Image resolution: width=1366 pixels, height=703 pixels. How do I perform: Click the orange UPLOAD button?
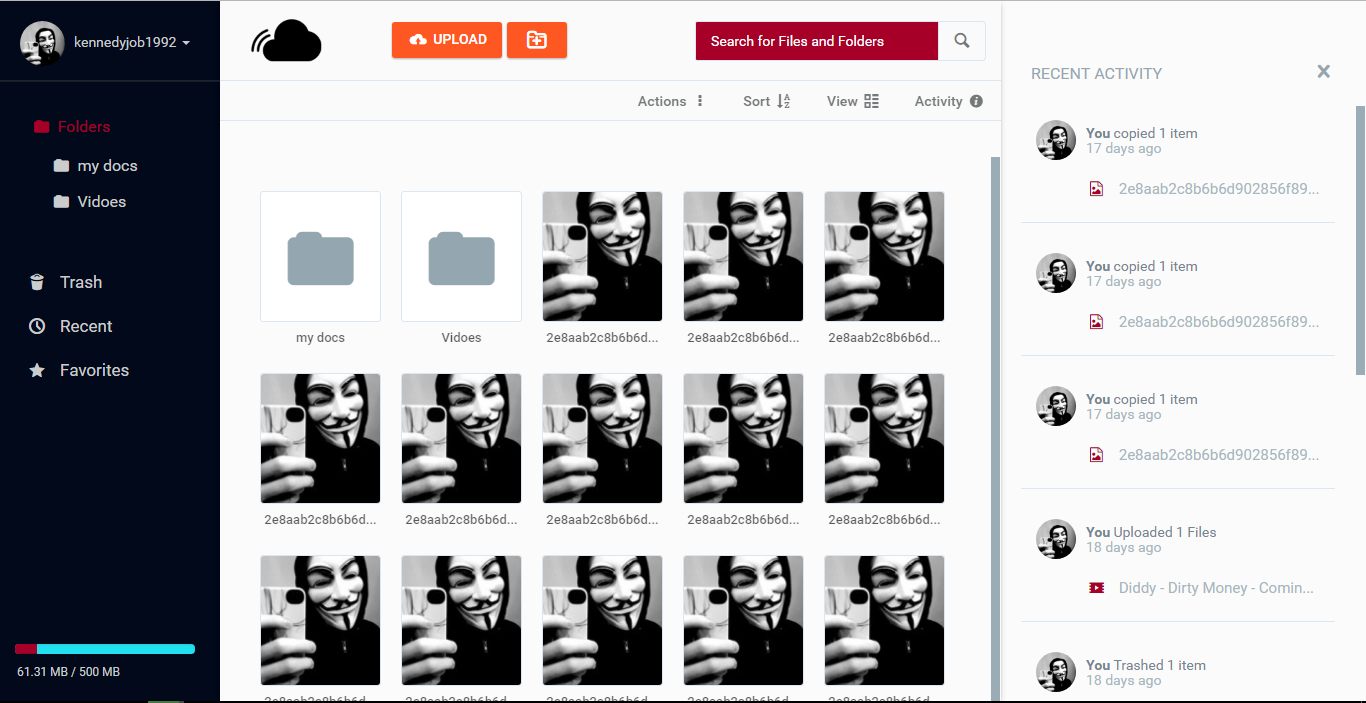pos(447,40)
